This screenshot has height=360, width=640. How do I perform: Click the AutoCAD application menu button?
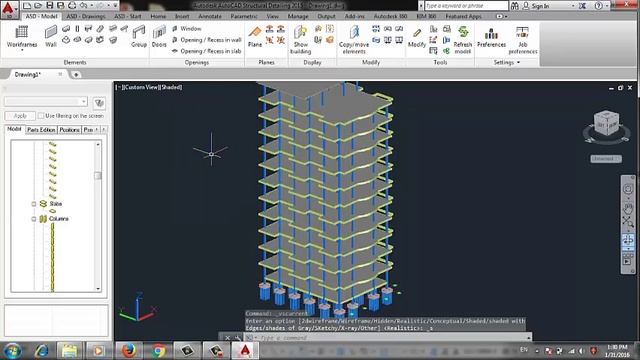8,9
